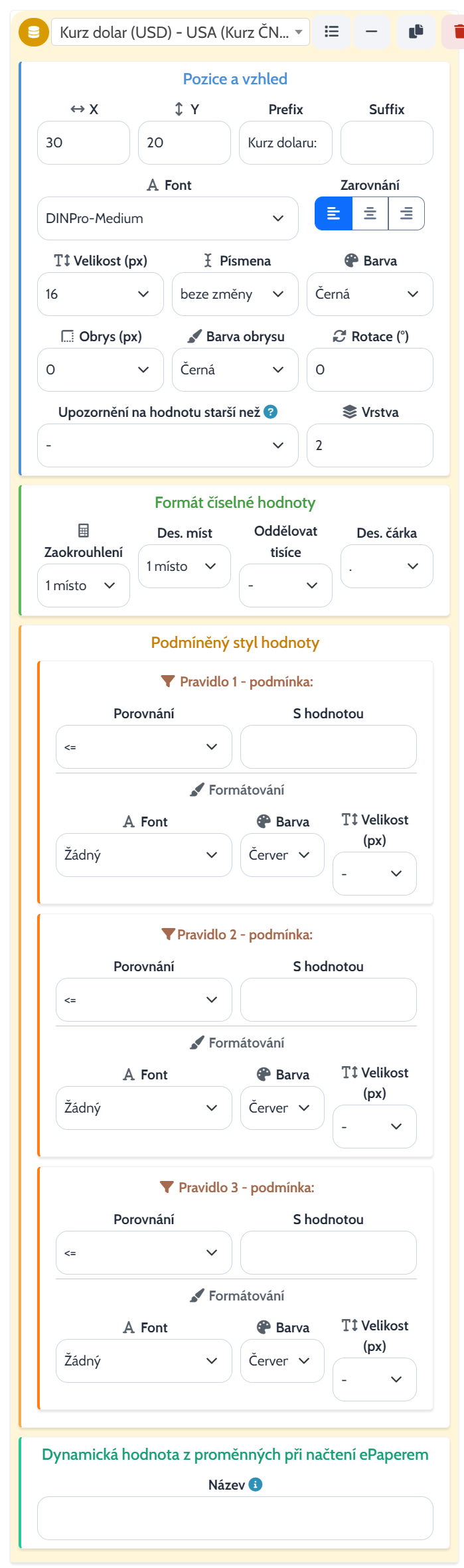The width and height of the screenshot is (464, 1568).
Task: Select left text alignment
Action: click(333, 214)
